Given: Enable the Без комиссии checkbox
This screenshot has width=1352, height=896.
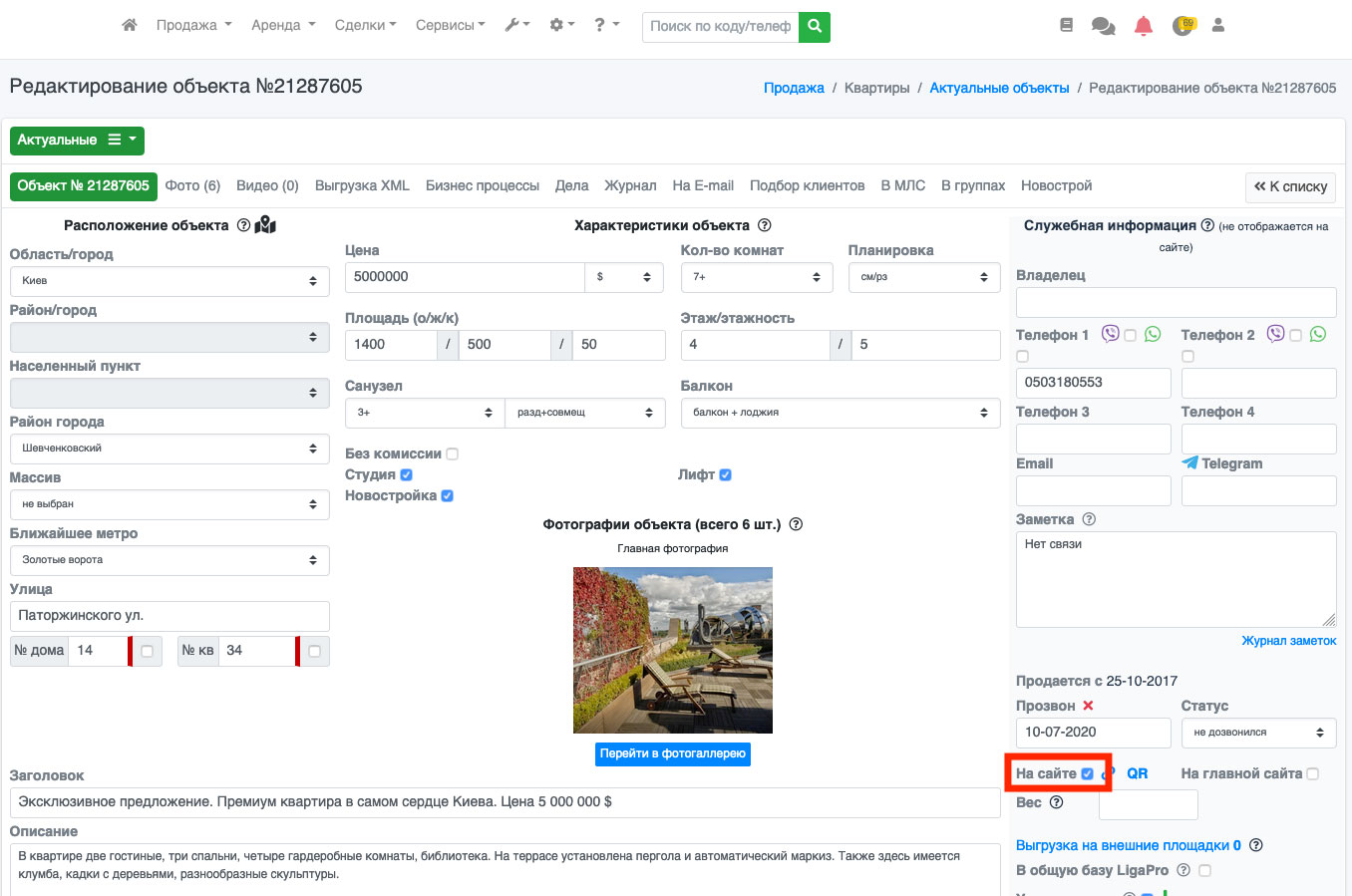Looking at the screenshot, I should coord(453,454).
